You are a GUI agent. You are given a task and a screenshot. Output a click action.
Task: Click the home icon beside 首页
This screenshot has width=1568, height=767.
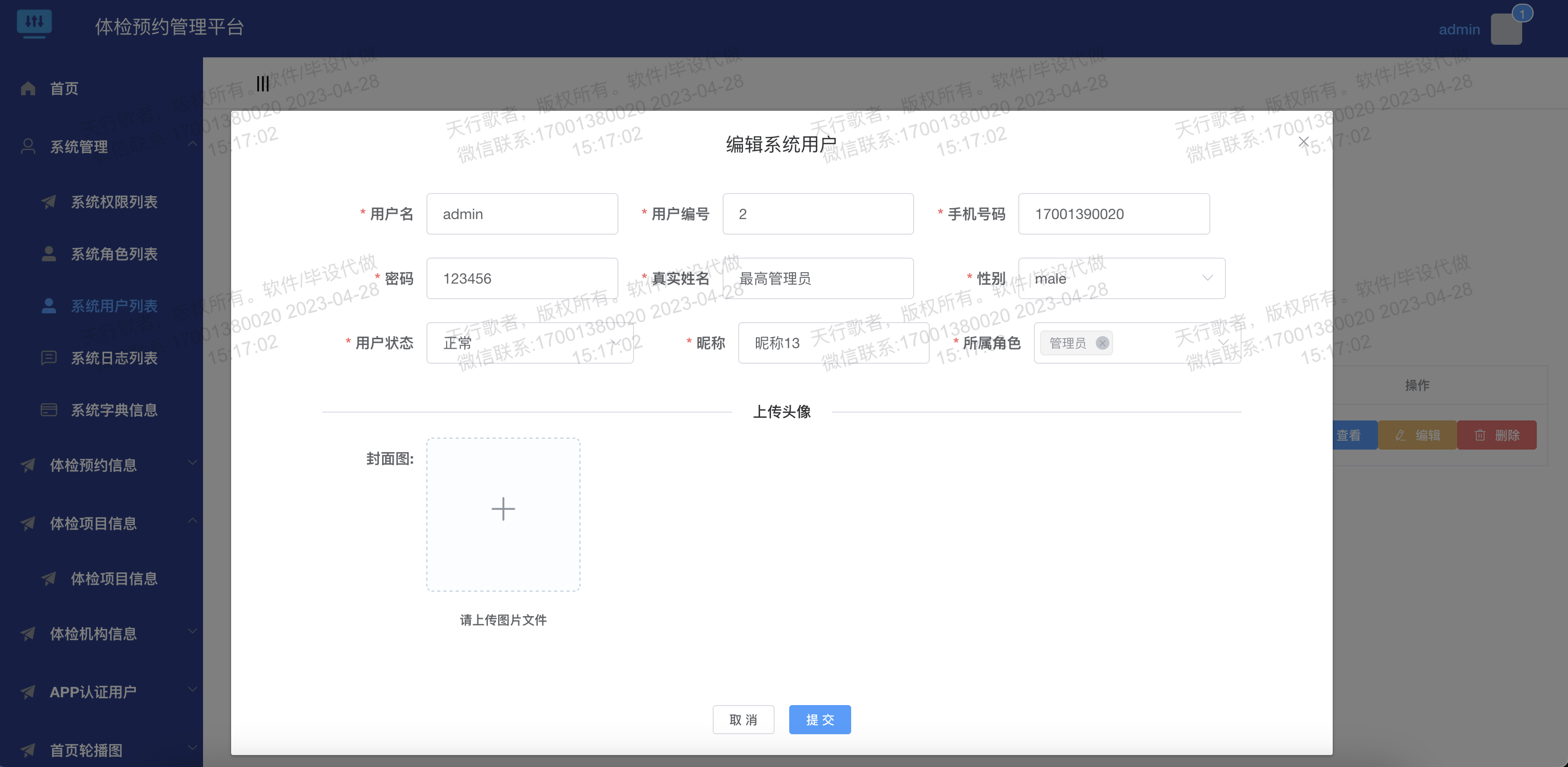pyautogui.click(x=28, y=89)
